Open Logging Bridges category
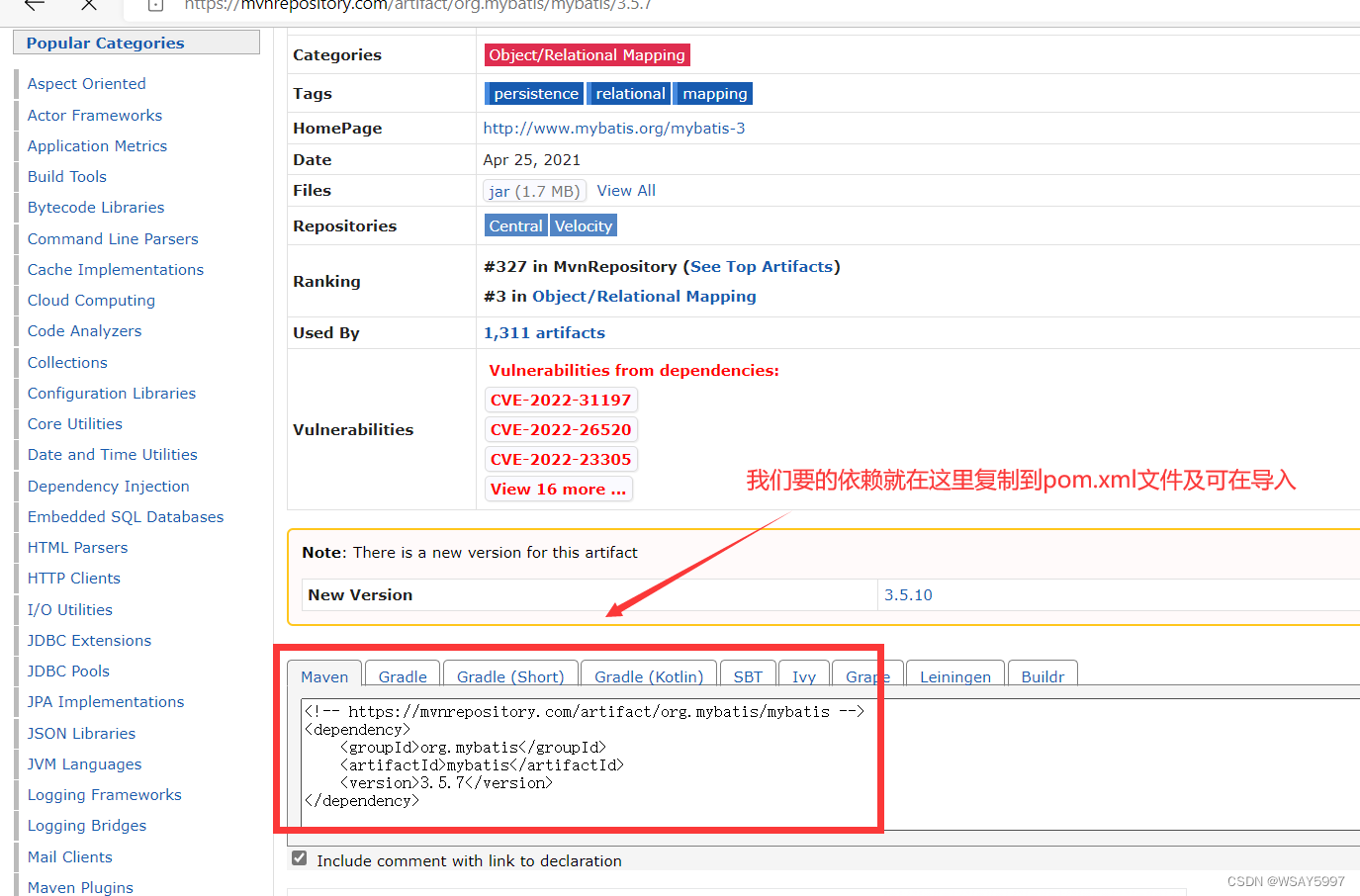The height and width of the screenshot is (896, 1360). (x=87, y=826)
